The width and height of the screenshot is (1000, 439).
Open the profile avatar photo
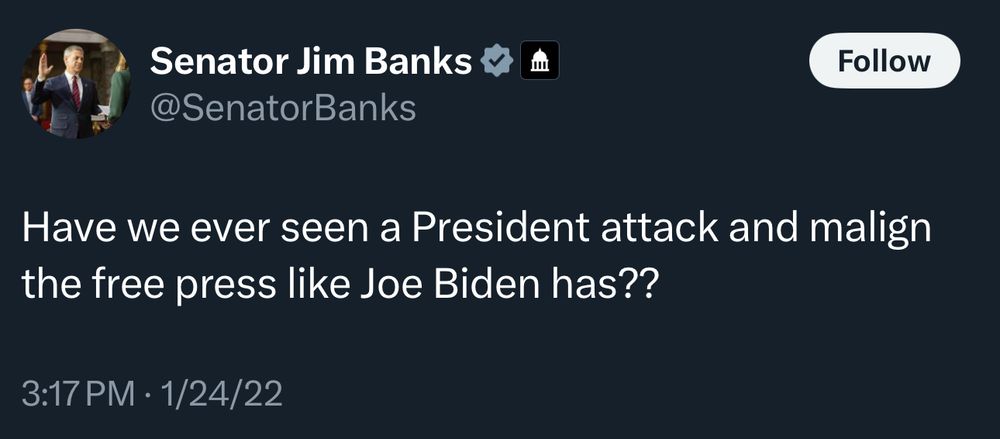tap(77, 83)
